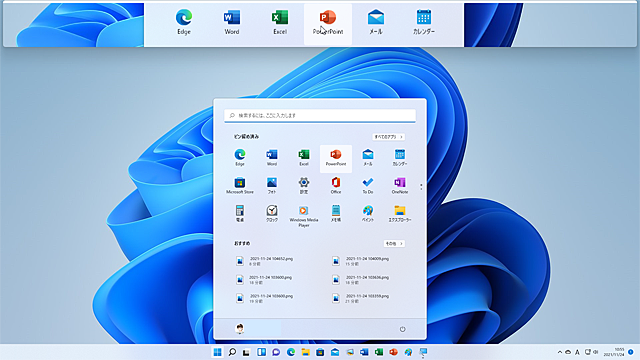Click the Start menu search field
The height and width of the screenshot is (360, 640).
pos(320,116)
